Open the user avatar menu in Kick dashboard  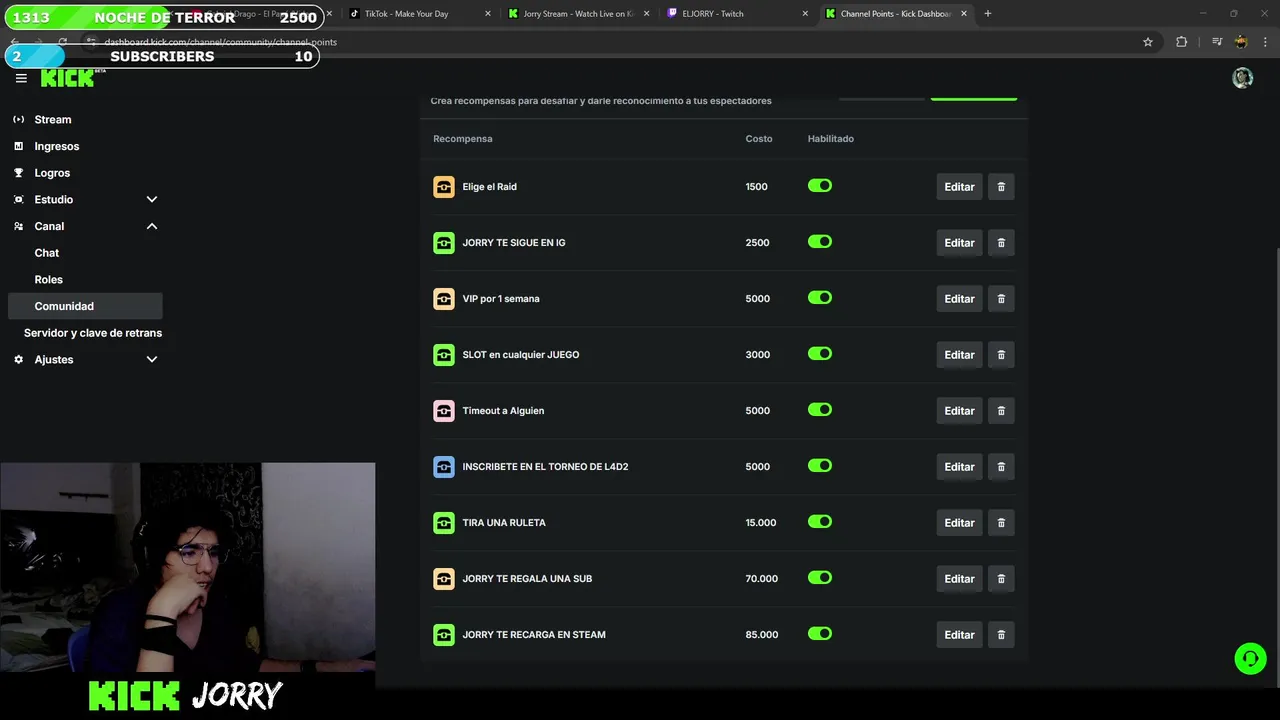[x=1243, y=78]
